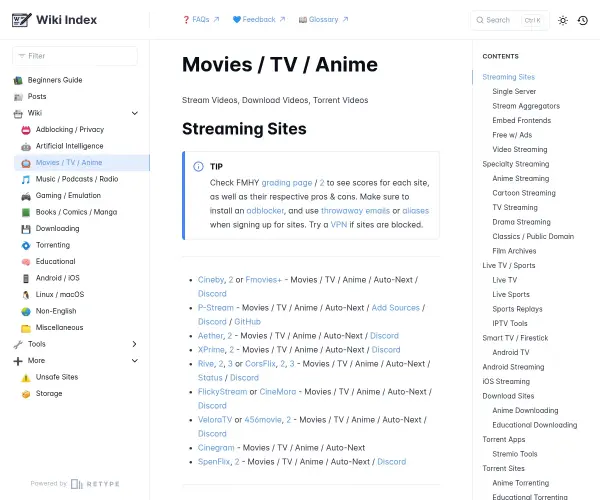This screenshot has height=500, width=600.
Task: Open the Downloading sidebar page
Action: point(57,228)
